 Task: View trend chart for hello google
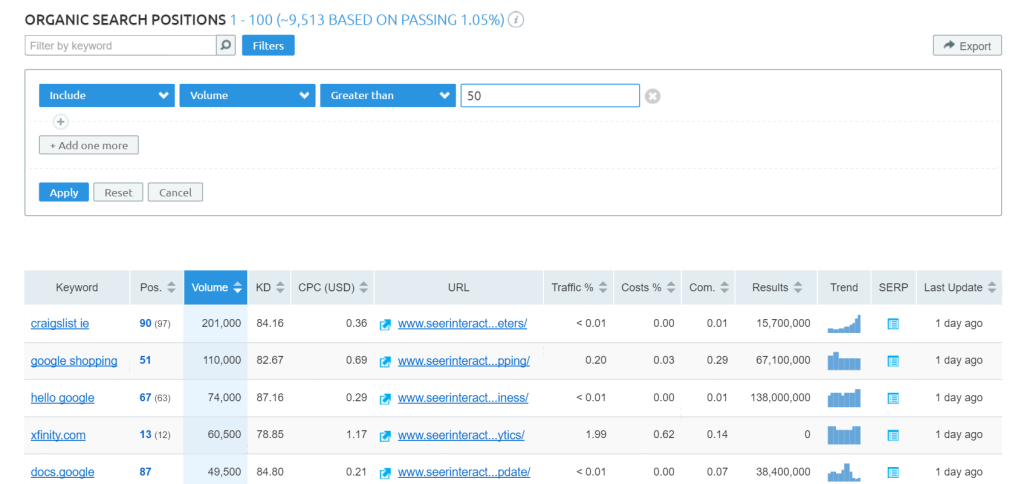pos(843,398)
